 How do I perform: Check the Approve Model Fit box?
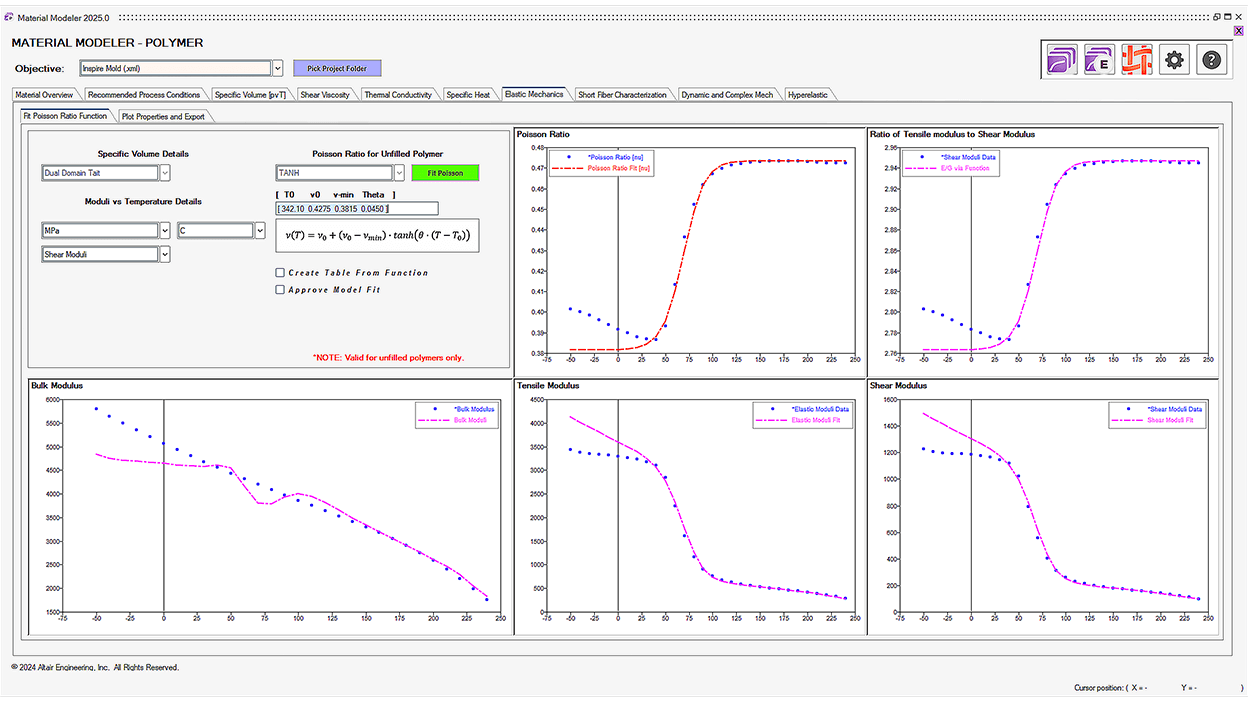(280, 290)
